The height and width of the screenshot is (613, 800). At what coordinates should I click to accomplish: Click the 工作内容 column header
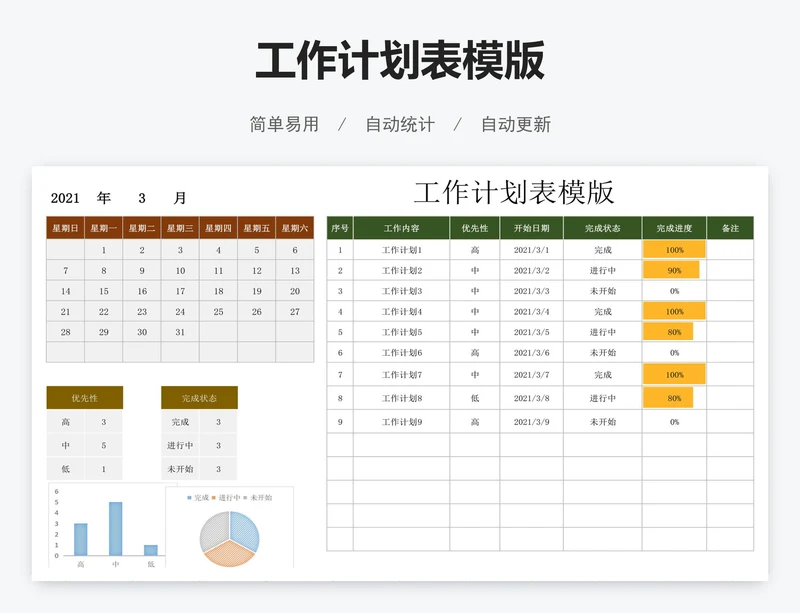[402, 228]
